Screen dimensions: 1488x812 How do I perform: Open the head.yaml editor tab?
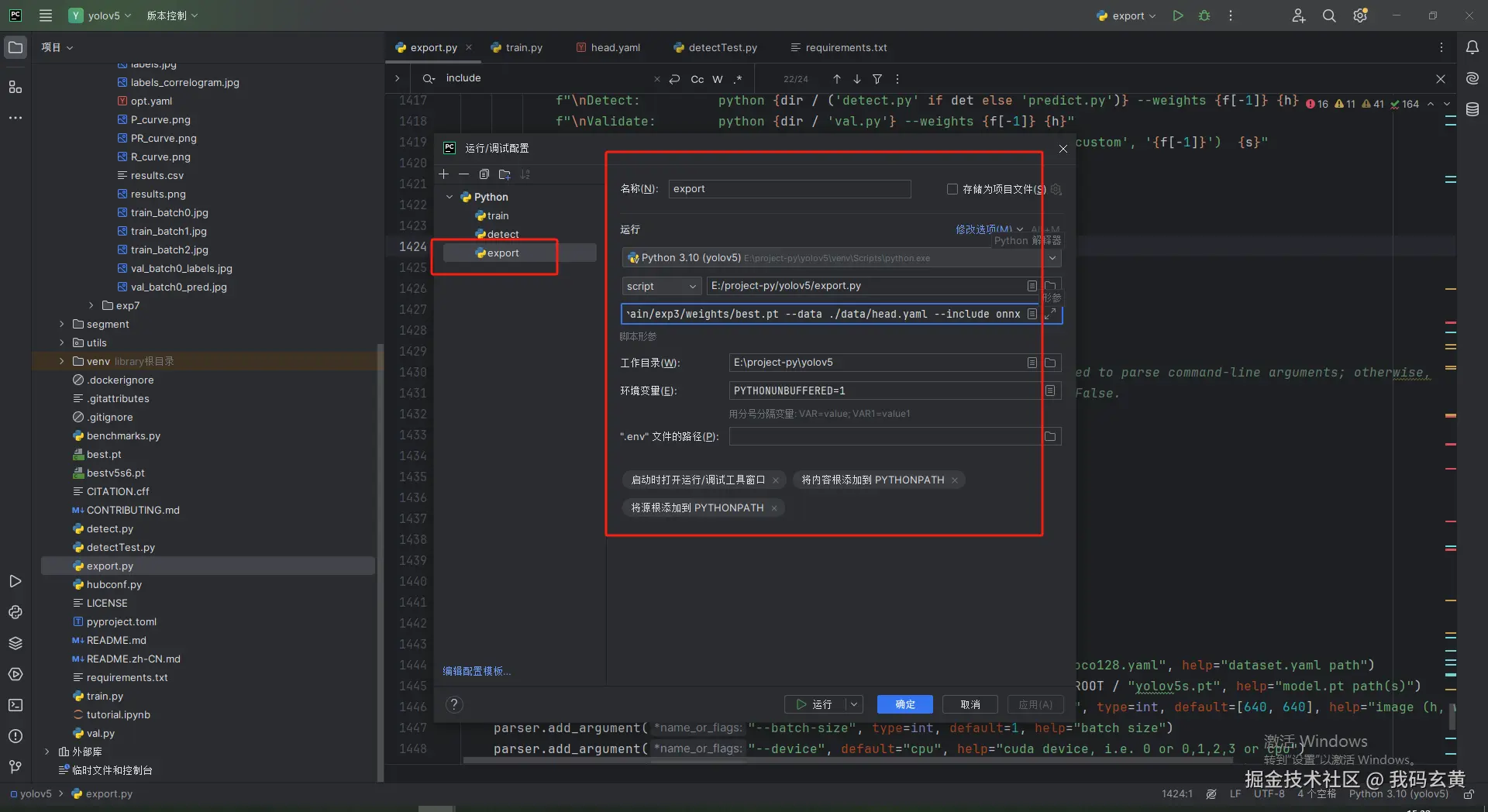click(x=615, y=47)
